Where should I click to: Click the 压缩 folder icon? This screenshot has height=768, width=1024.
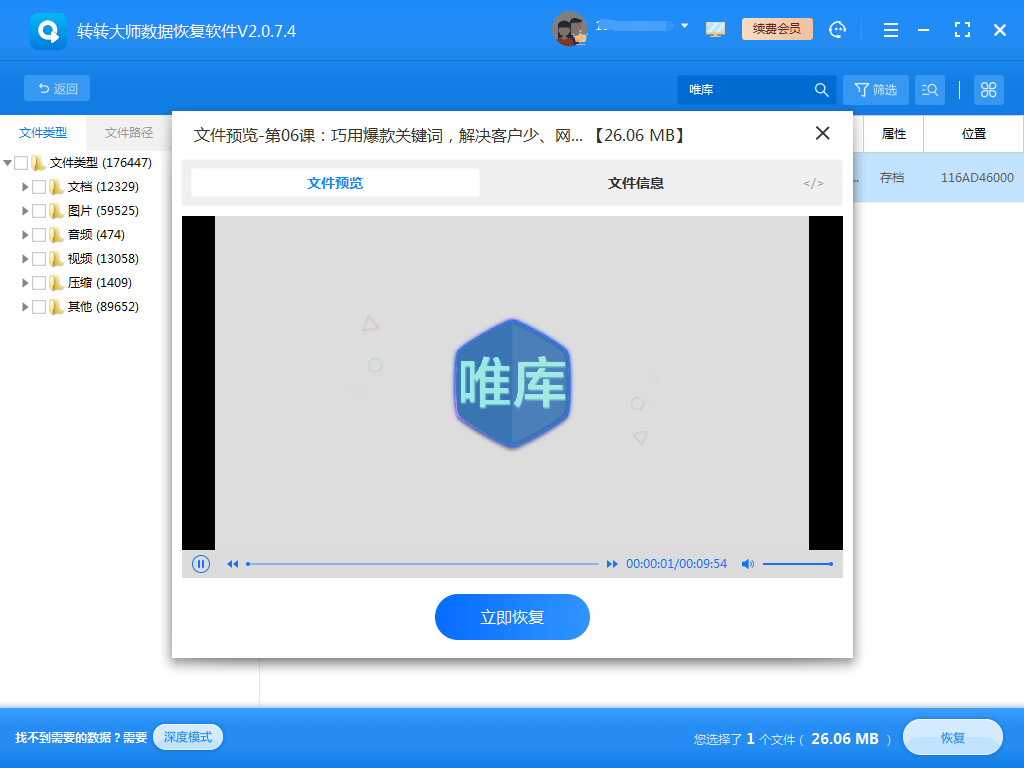pos(56,283)
